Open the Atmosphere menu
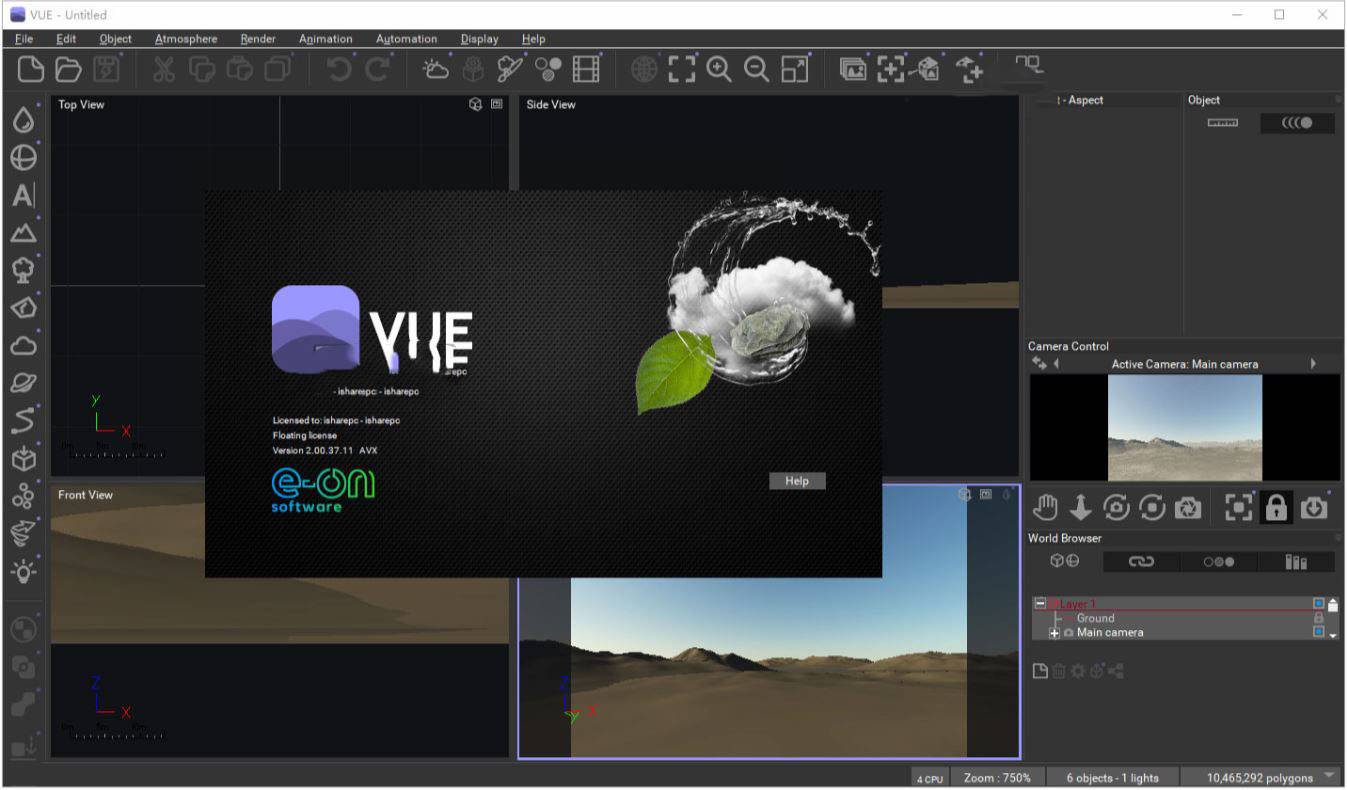Screen dimensions: 1347x790 point(186,39)
